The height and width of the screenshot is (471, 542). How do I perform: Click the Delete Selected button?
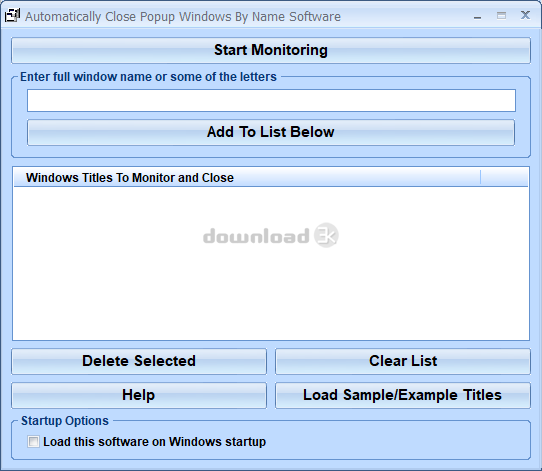click(139, 361)
